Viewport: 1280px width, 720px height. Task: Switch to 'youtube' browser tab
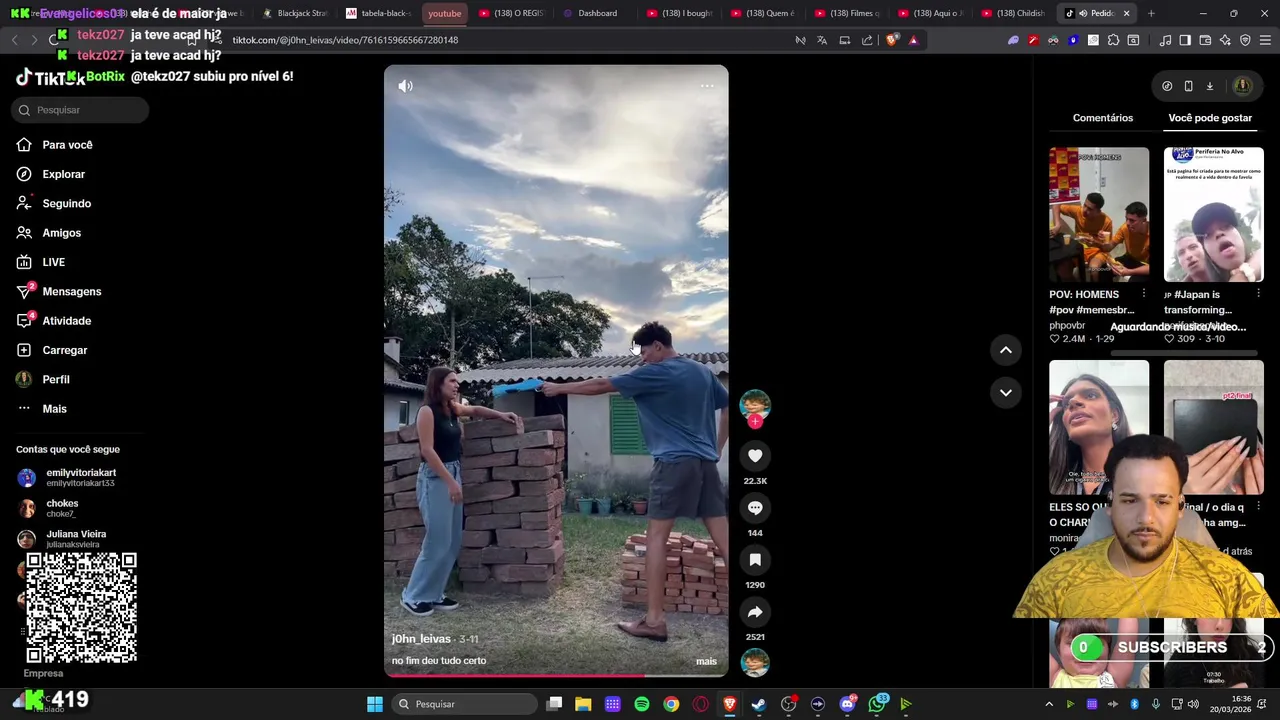pos(445,13)
